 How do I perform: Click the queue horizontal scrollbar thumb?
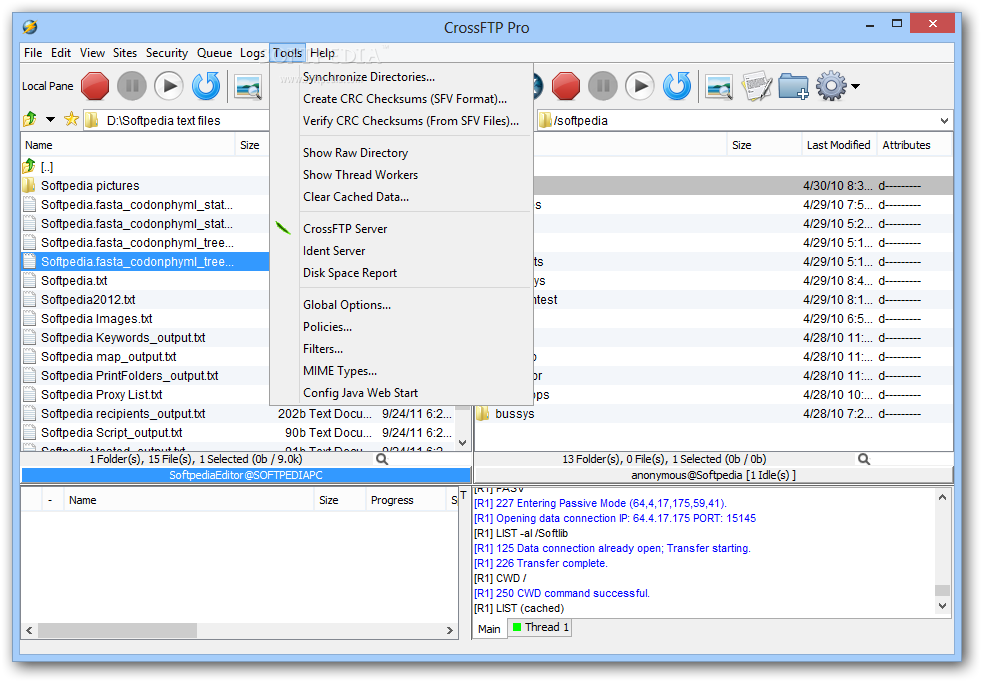117,630
